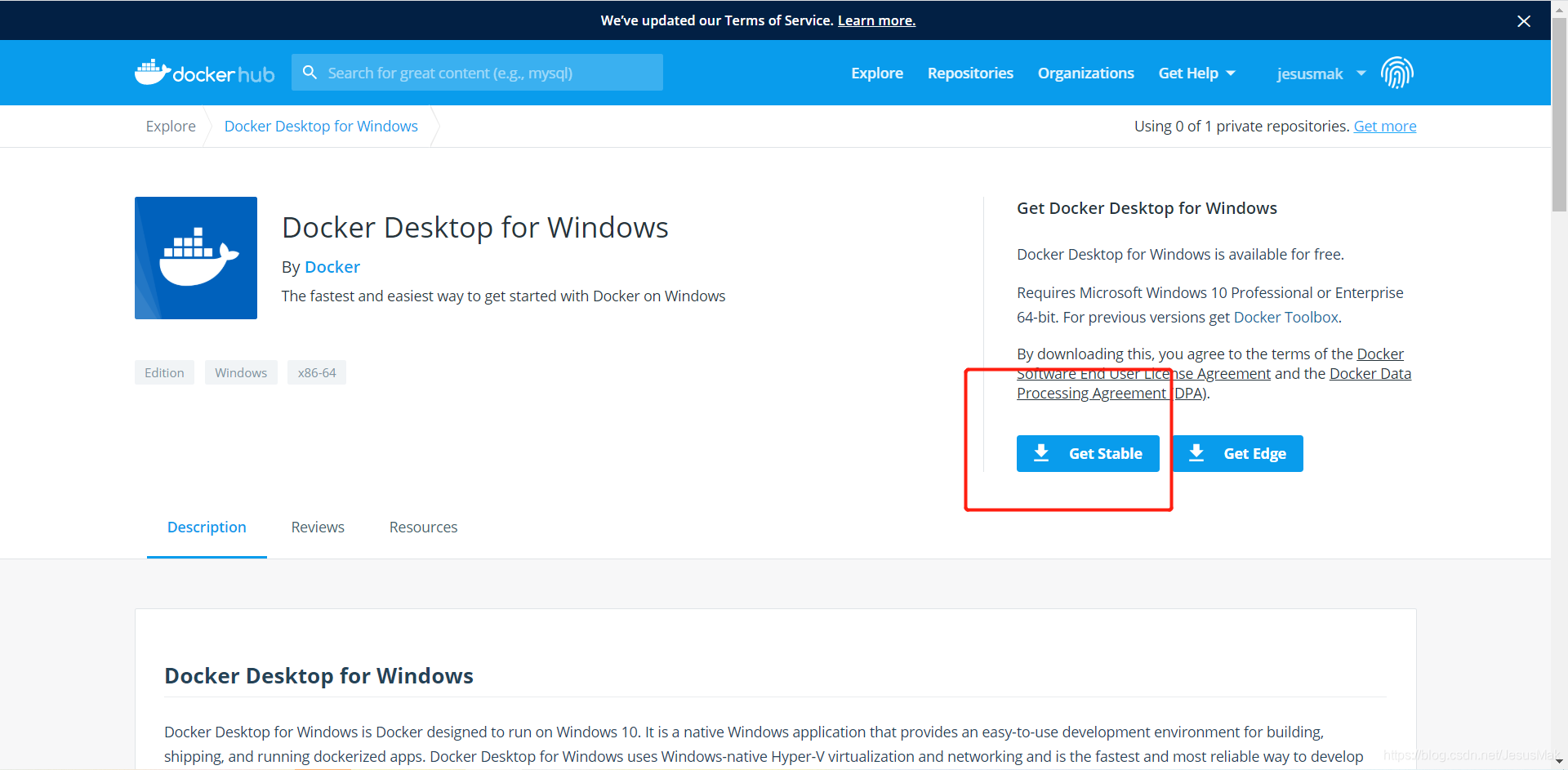This screenshot has width=1568, height=770.
Task: Click the Get Docker Desktop for Windows heading
Action: point(1147,208)
